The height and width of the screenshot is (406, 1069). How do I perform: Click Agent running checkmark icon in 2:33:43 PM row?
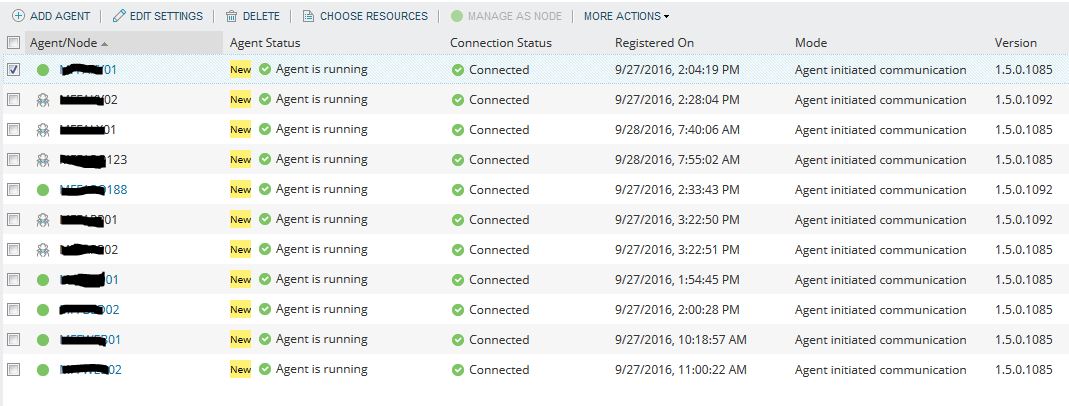pos(265,189)
